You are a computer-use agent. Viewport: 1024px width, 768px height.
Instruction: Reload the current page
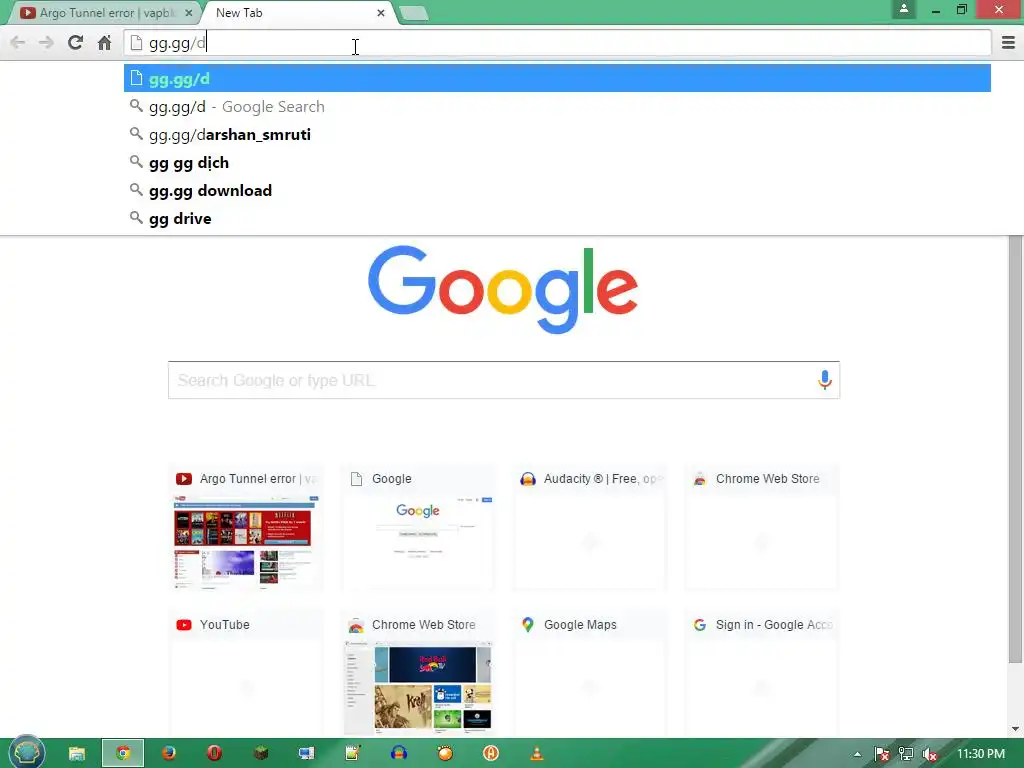(x=75, y=43)
